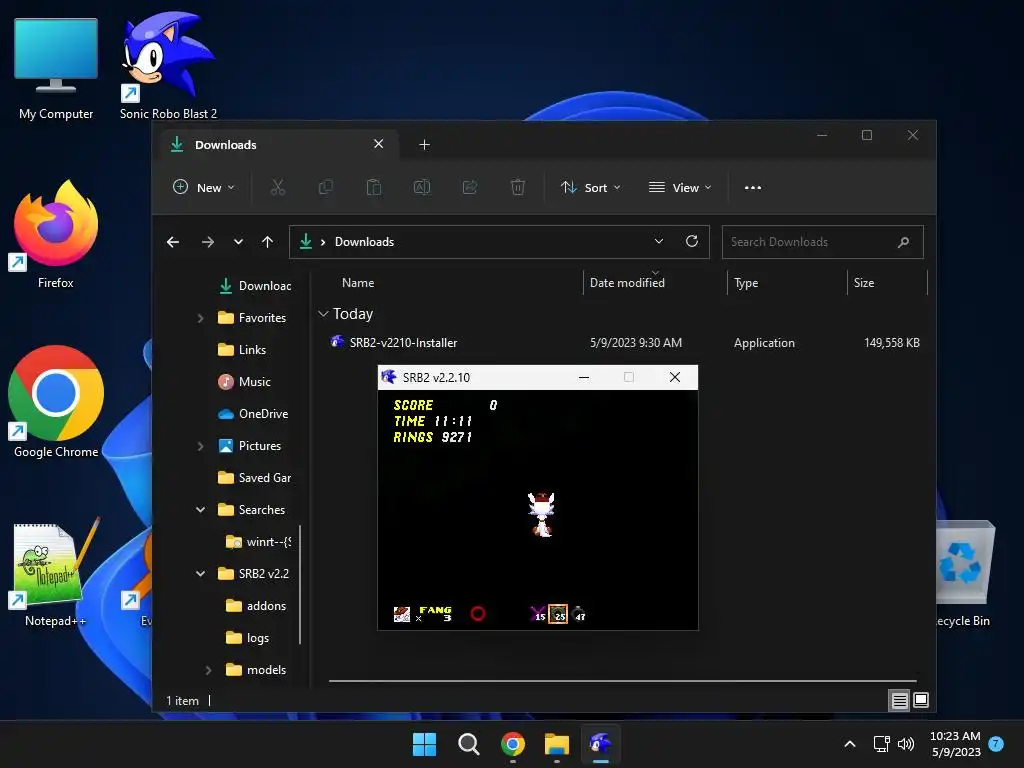Open the Google Chrome desktop shortcut
Image resolution: width=1024 pixels, height=768 pixels.
tap(56, 402)
